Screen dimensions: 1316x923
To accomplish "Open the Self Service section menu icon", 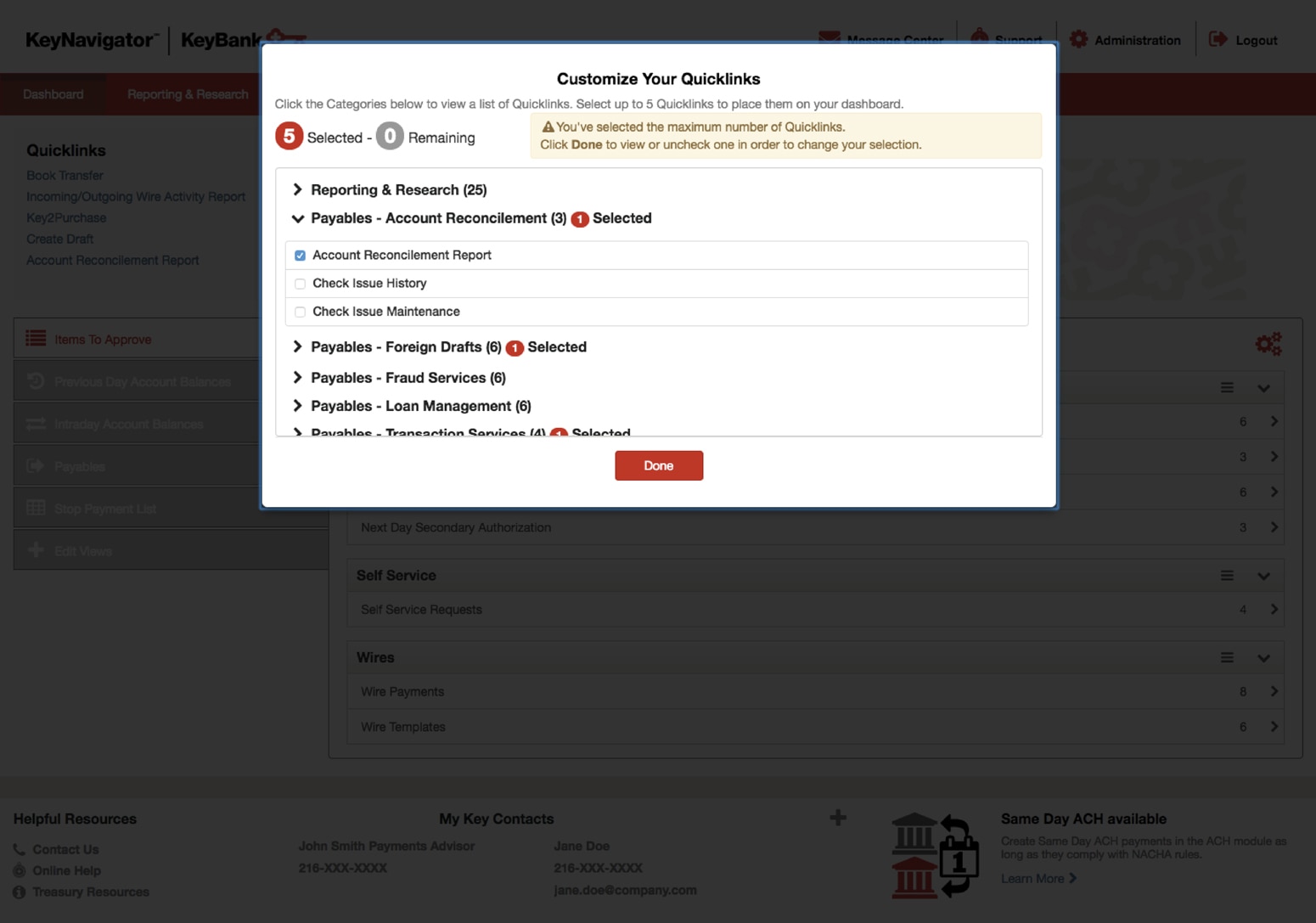I will pos(1227,576).
